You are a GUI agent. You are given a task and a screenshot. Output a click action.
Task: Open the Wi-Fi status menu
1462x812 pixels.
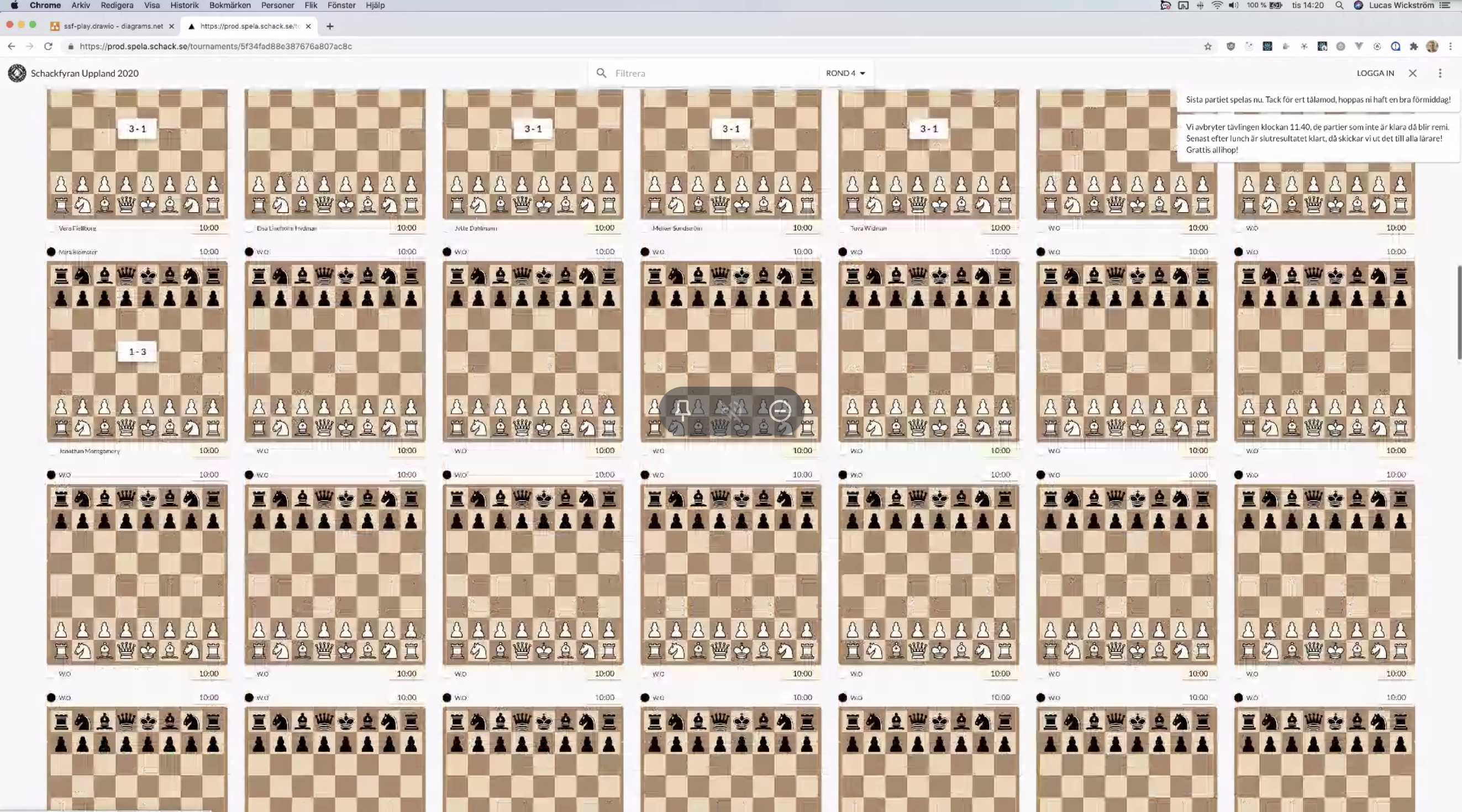pos(1217,5)
